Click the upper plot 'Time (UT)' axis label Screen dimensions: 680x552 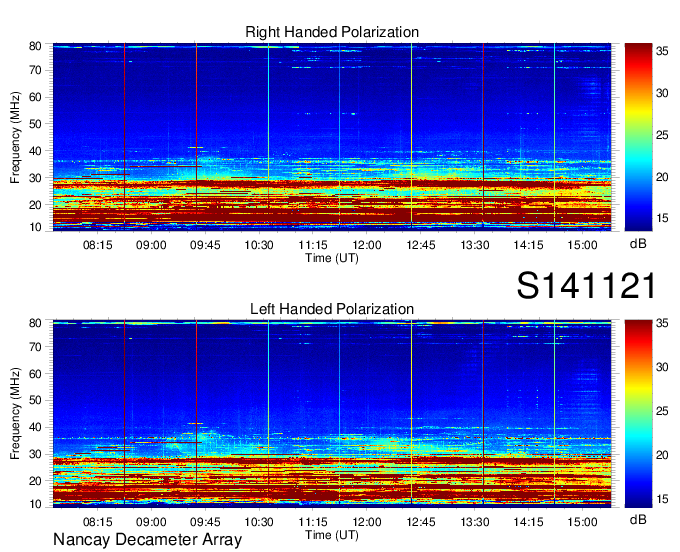point(332,258)
